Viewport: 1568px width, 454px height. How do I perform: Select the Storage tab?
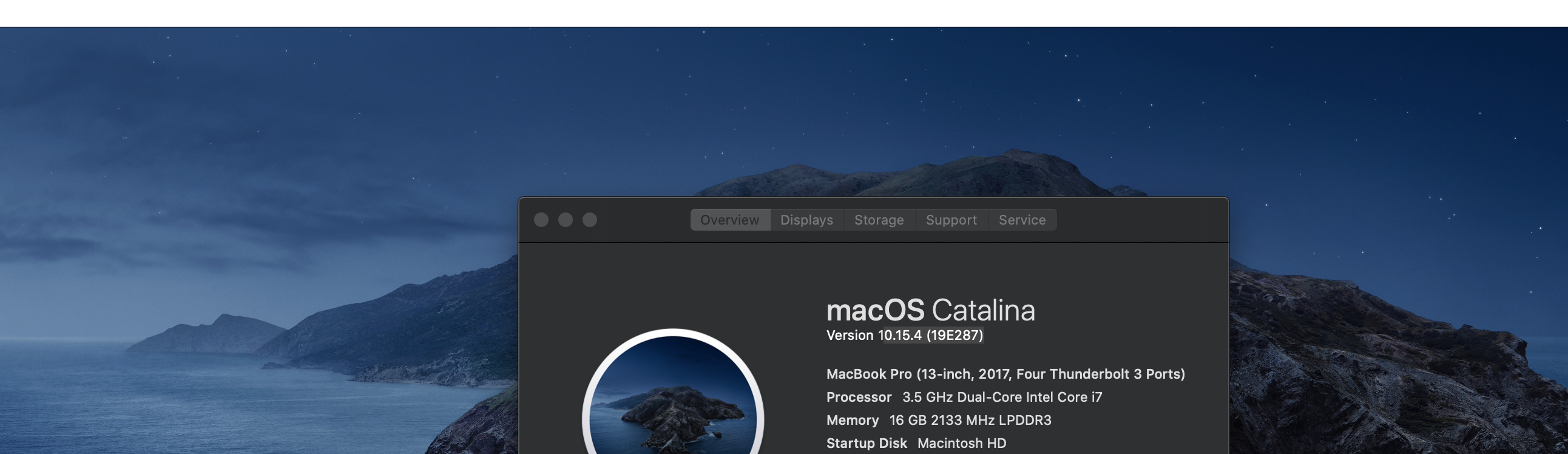coord(879,220)
